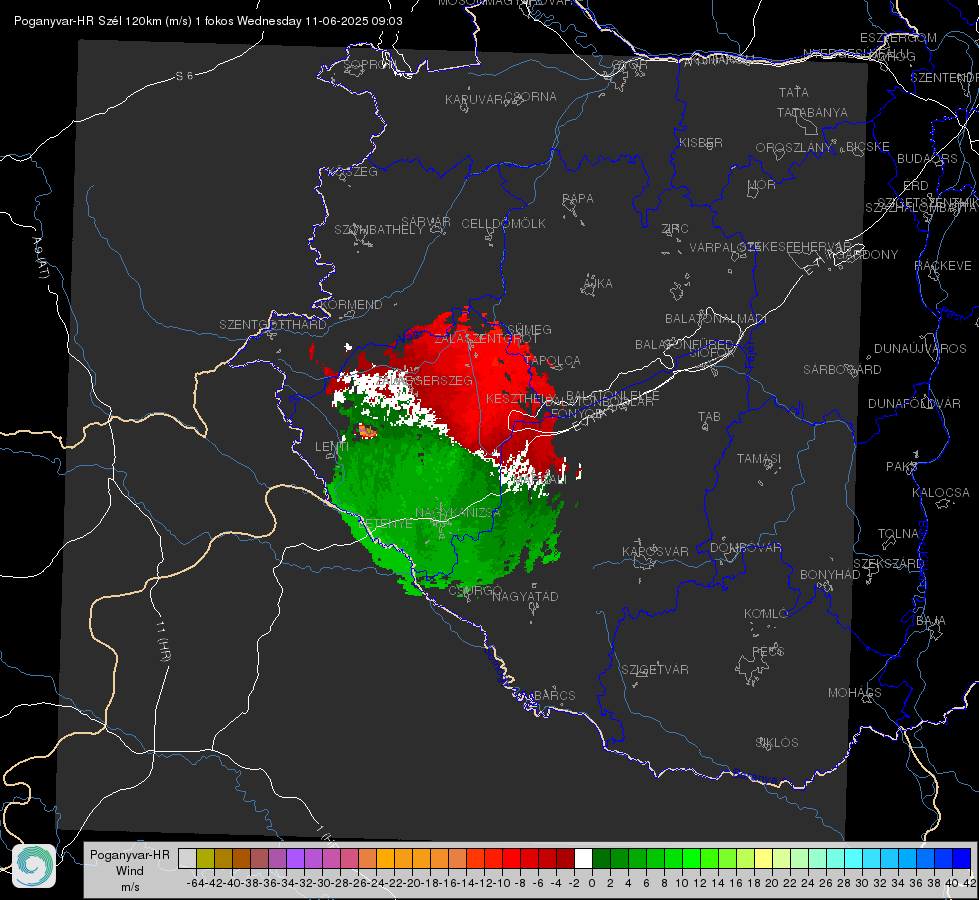
Task: Click the NAGYATAD town label
Action: [x=525, y=596]
